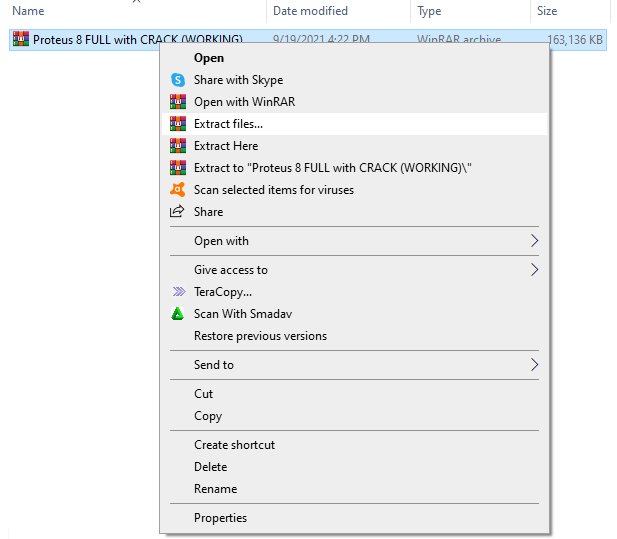The height and width of the screenshot is (539, 617).
Task: Select Restore previous versions
Action: (260, 336)
